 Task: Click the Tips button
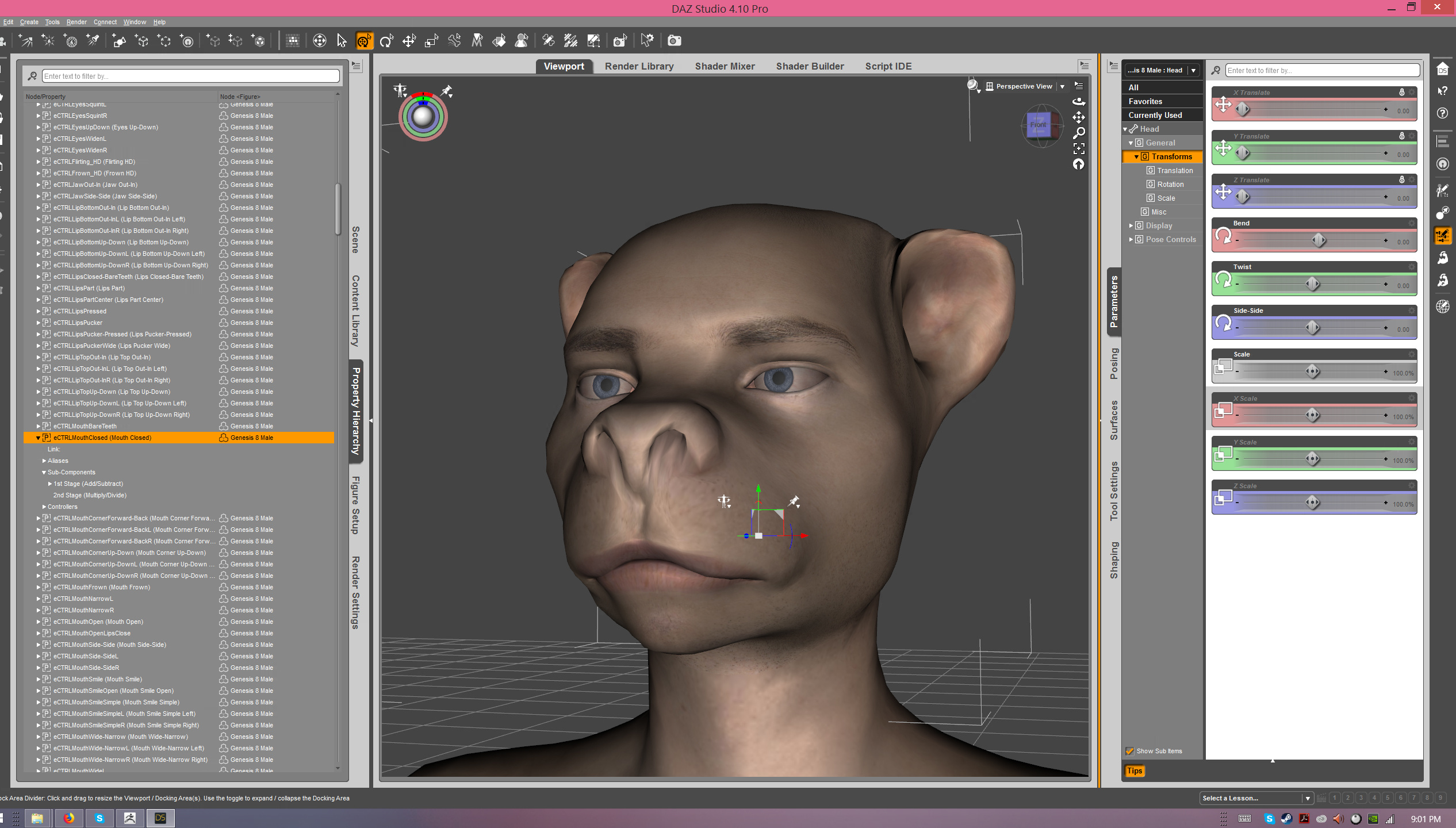click(1134, 770)
